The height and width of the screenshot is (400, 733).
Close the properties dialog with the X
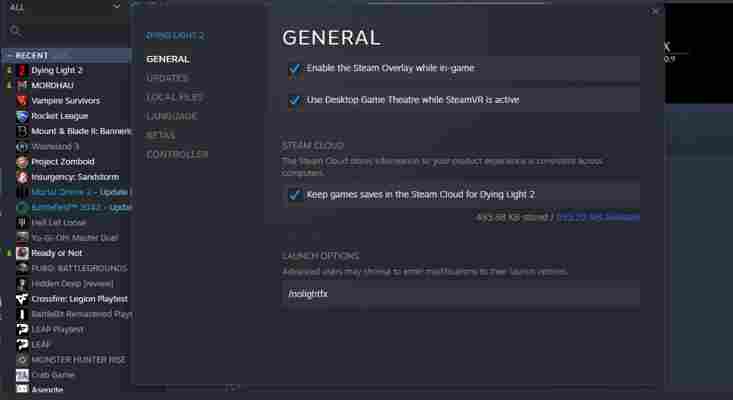655,11
